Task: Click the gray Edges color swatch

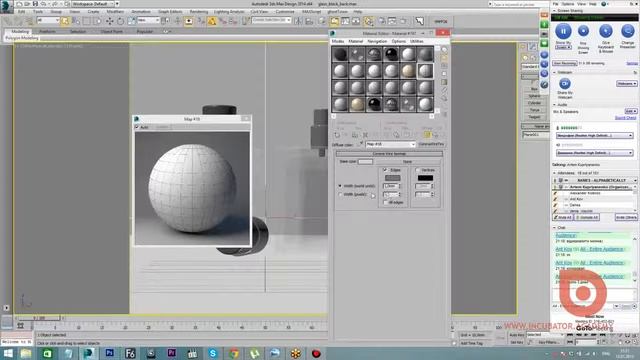Action: 392,178
